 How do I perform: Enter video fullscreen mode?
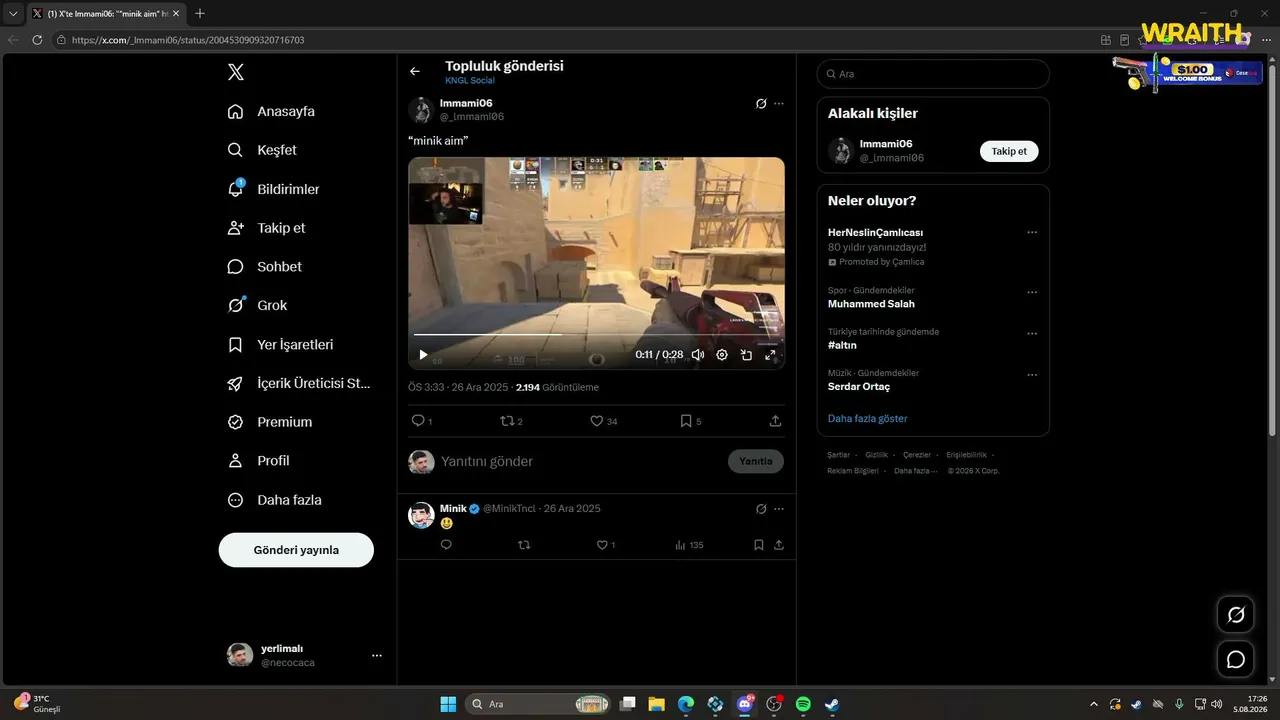pos(770,355)
